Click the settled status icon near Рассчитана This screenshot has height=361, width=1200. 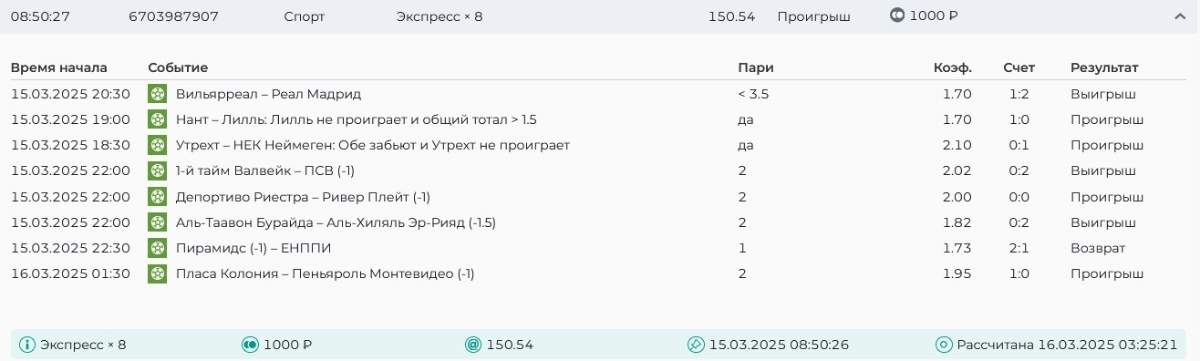coord(943,345)
